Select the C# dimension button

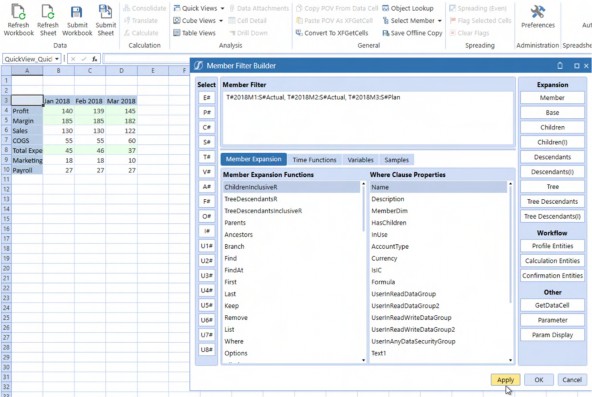pos(207,127)
